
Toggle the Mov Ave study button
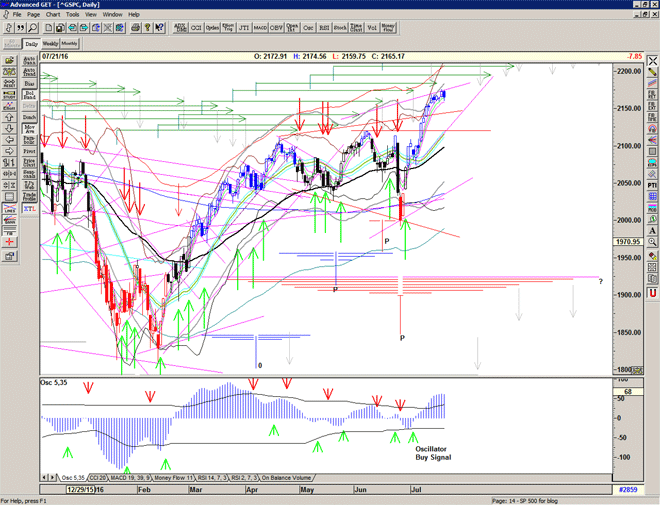(x=29, y=130)
